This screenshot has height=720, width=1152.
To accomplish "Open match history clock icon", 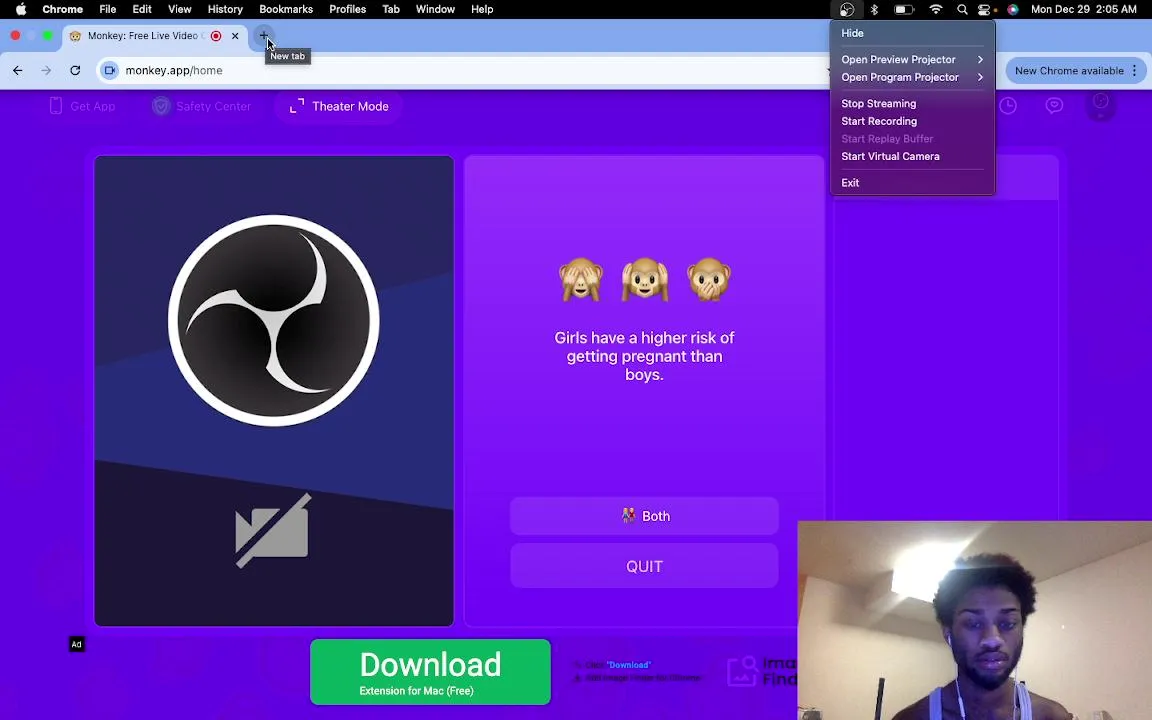I will [x=1008, y=106].
